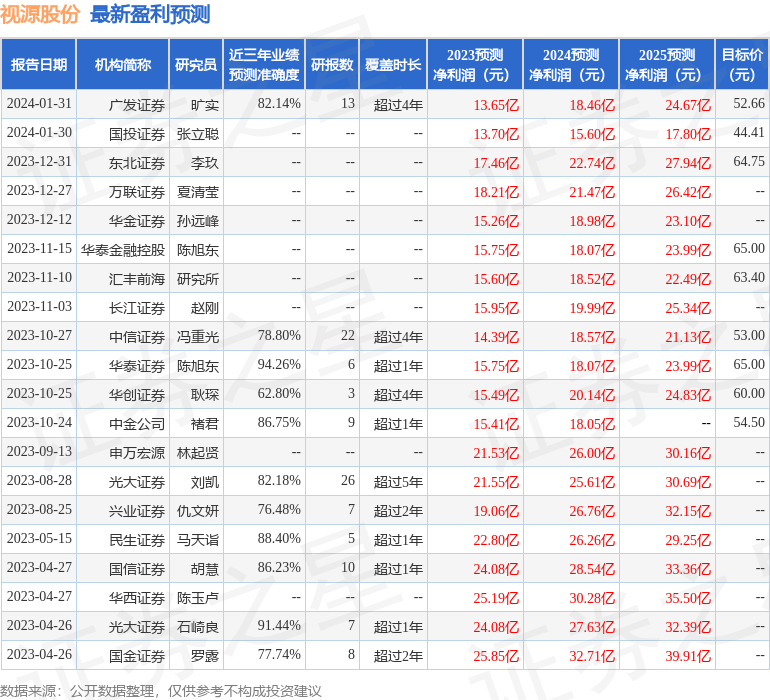
Task: Click target price 52.66
Action: (749, 104)
